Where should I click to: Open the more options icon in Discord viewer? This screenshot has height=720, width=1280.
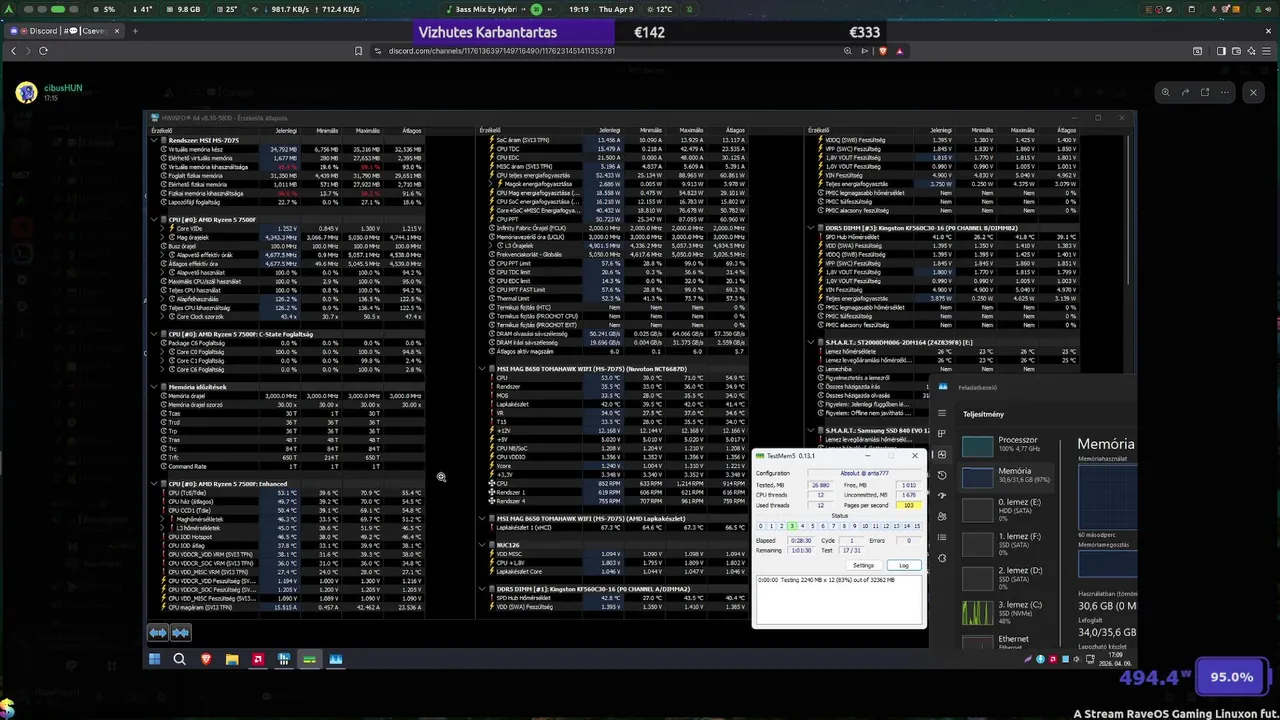click(1225, 92)
